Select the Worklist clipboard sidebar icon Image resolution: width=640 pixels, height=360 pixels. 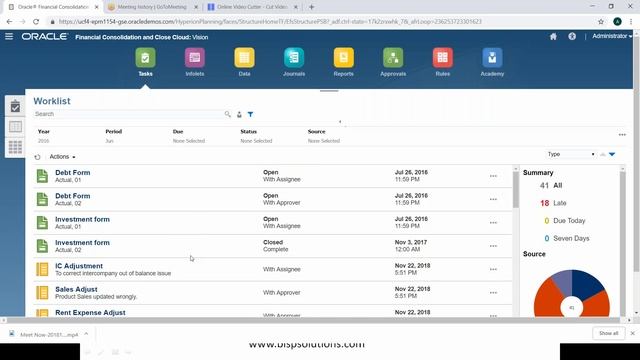click(x=15, y=107)
